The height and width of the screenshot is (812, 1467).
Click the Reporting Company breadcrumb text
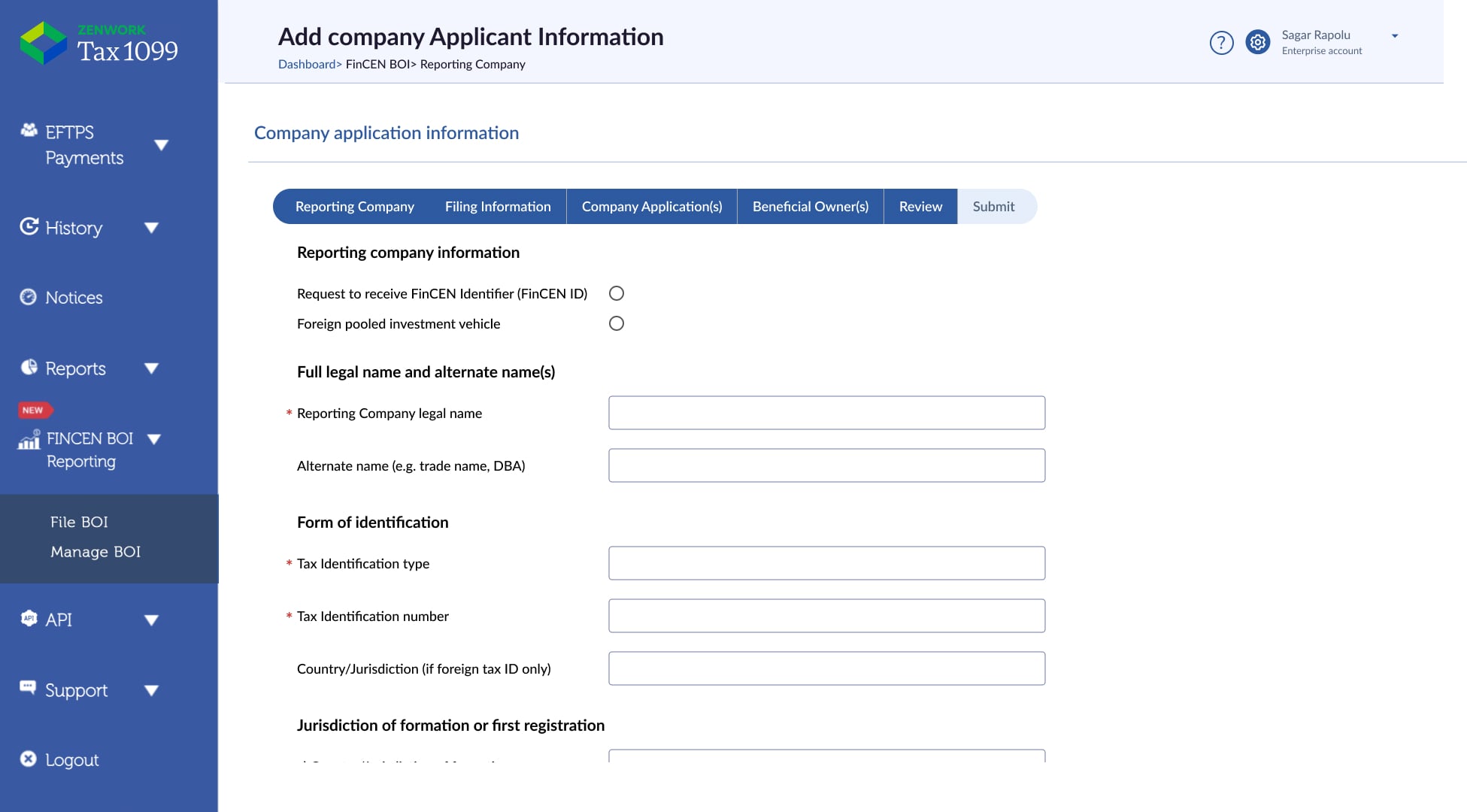[x=472, y=64]
